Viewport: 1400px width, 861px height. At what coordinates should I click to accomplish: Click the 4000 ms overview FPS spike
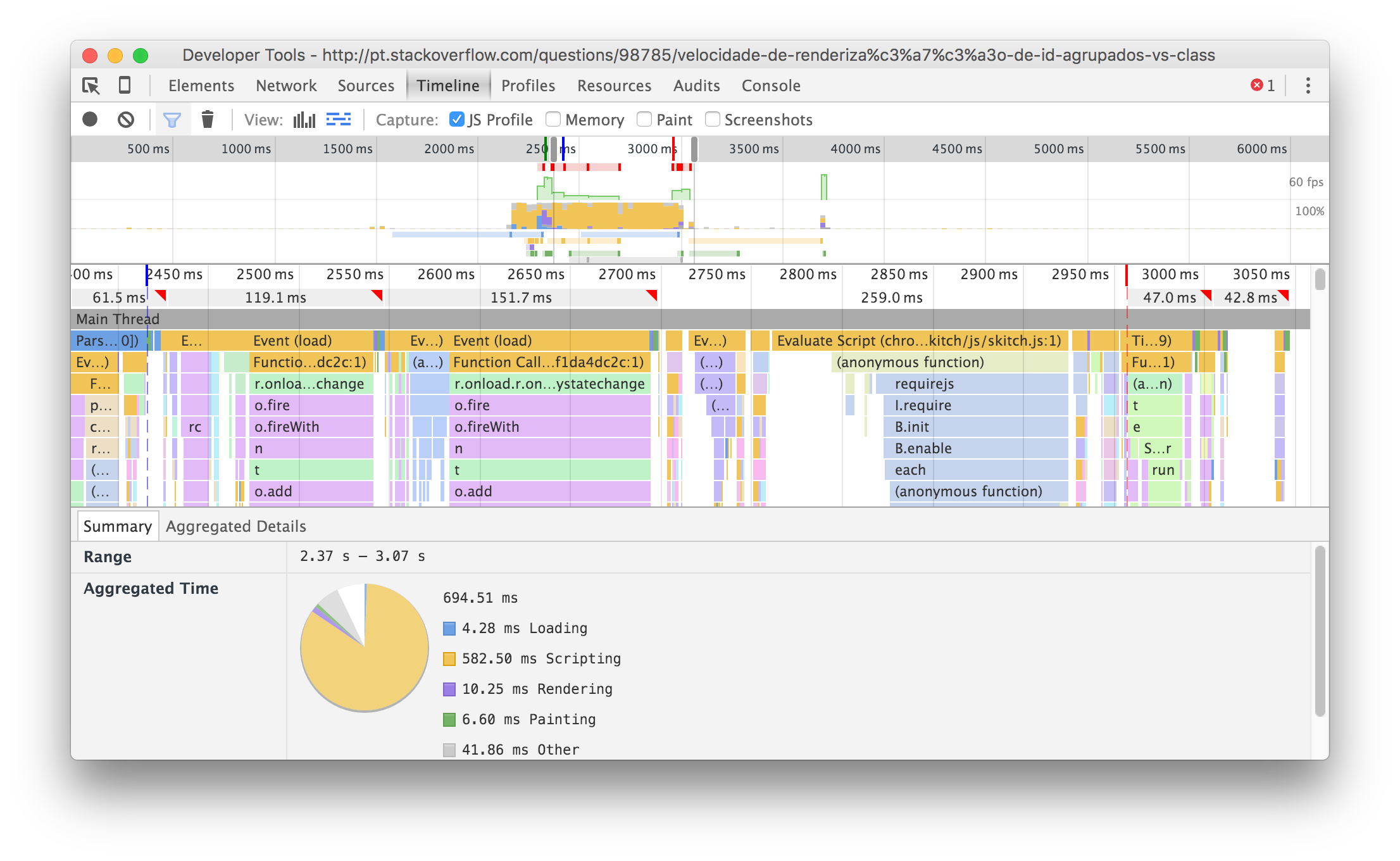tap(823, 187)
